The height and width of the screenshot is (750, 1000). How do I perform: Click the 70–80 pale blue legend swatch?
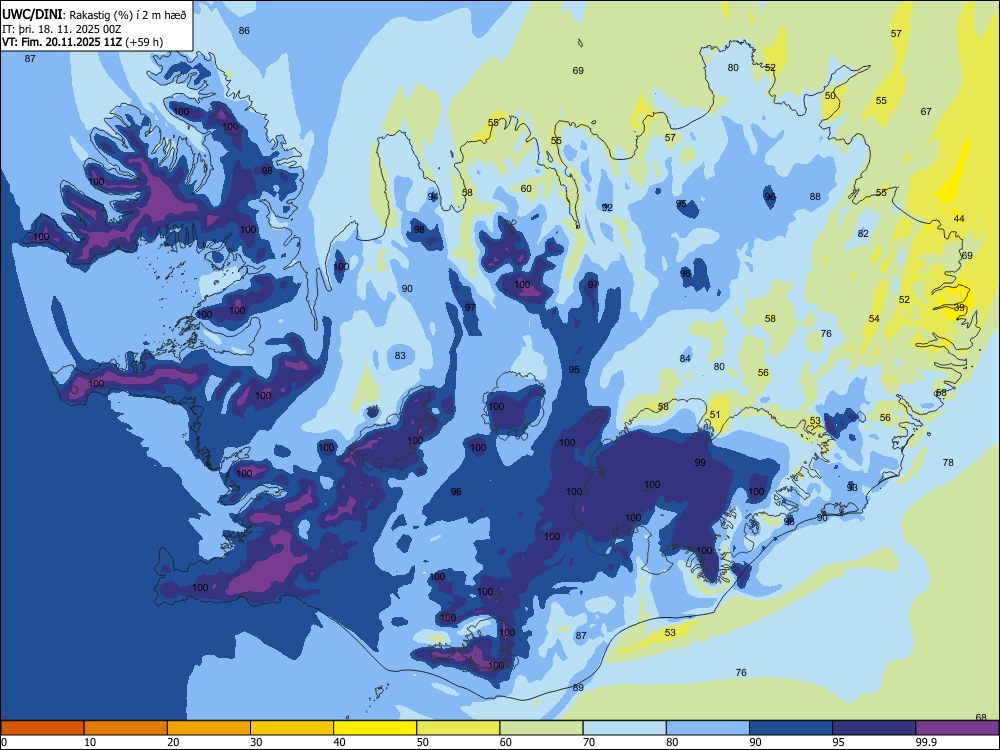coord(625,728)
